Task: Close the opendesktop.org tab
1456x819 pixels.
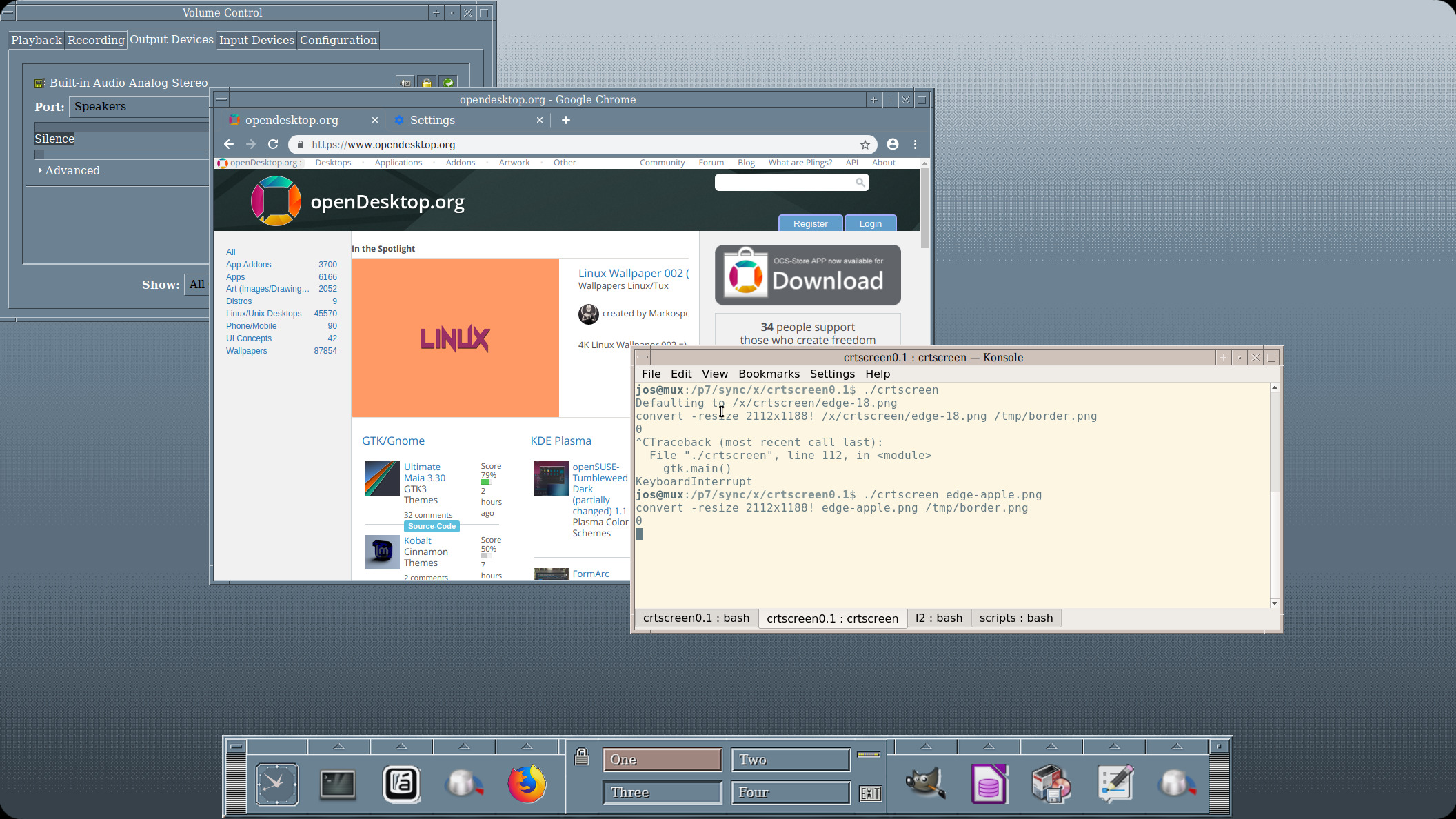Action: [375, 120]
